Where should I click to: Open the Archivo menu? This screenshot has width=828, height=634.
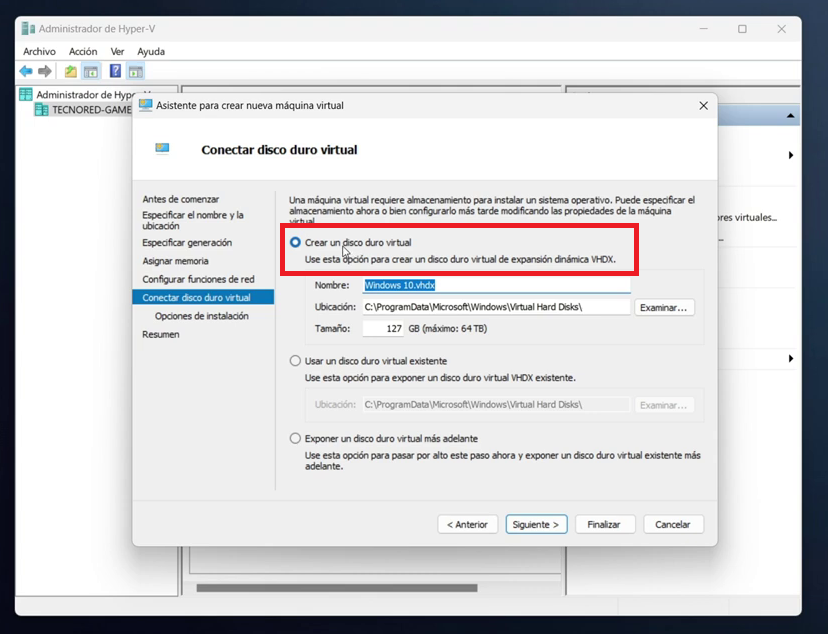pyautogui.click(x=39, y=51)
